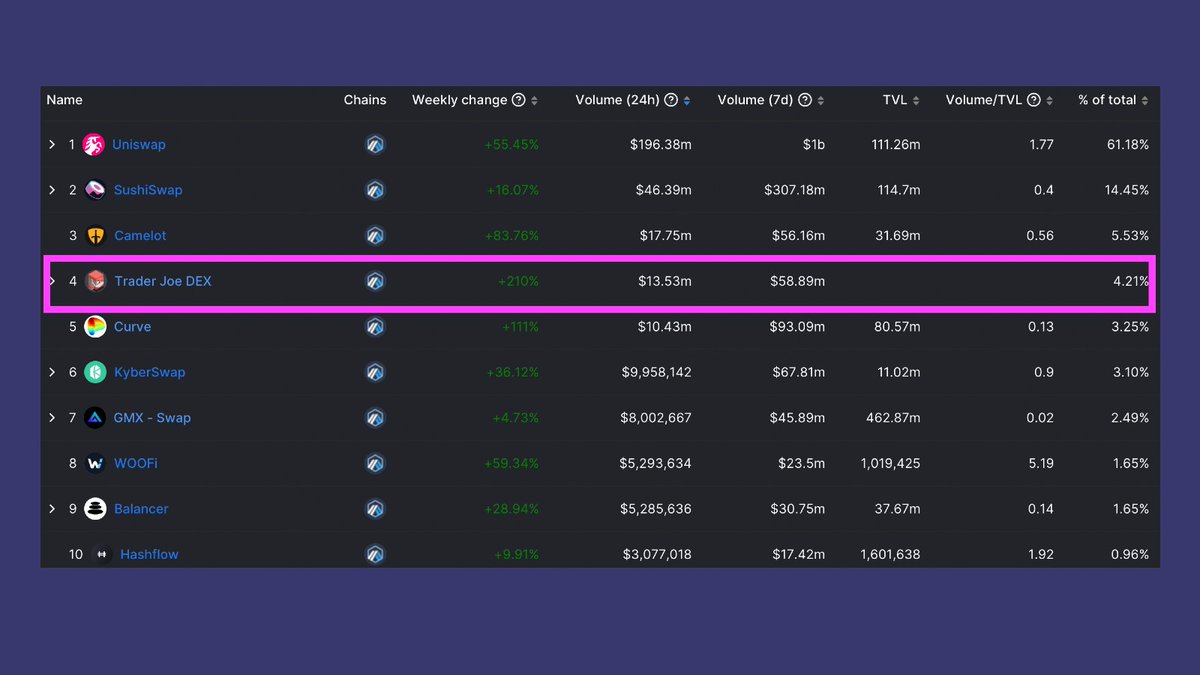
Task: Click the Arbitrum chain icon in Trader Joe row
Action: (375, 281)
